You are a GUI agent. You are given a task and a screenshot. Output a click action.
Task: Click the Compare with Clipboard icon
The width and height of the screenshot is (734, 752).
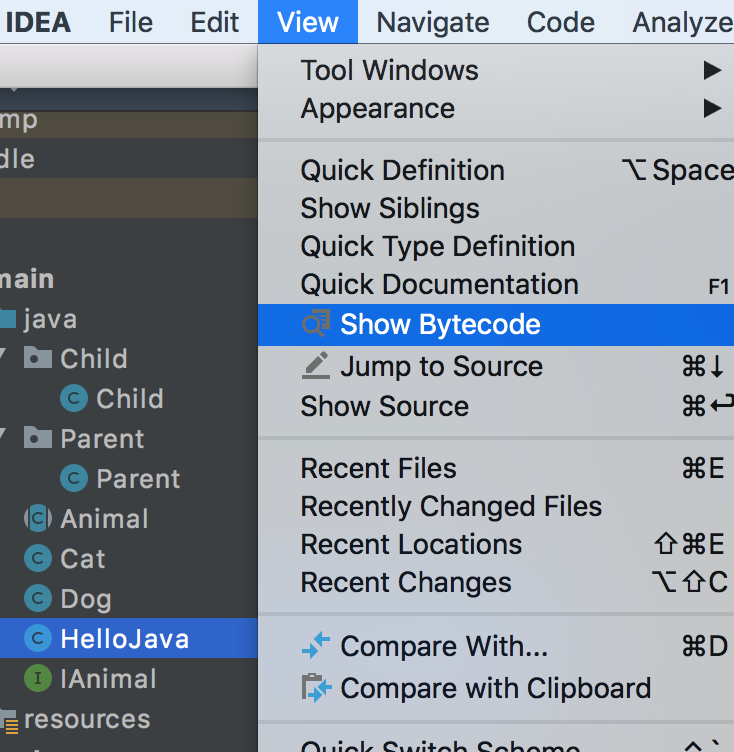click(316, 688)
